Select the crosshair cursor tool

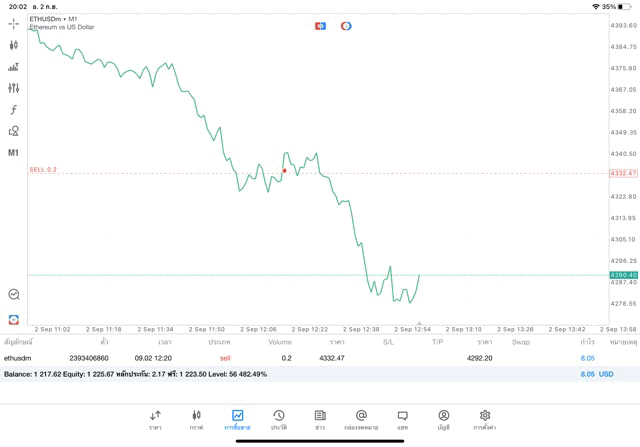(13, 23)
